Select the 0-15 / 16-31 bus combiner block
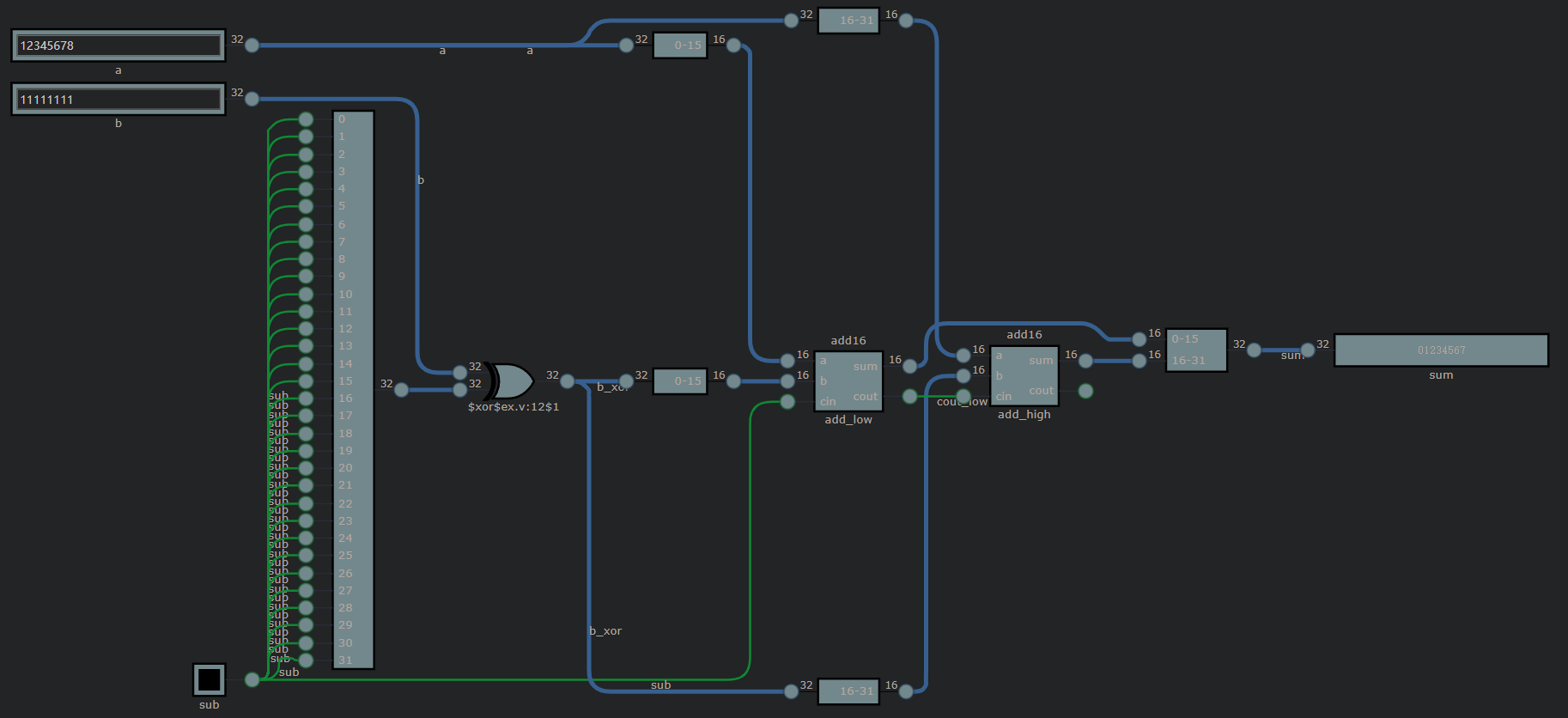Image resolution: width=1568 pixels, height=718 pixels. click(x=1196, y=350)
